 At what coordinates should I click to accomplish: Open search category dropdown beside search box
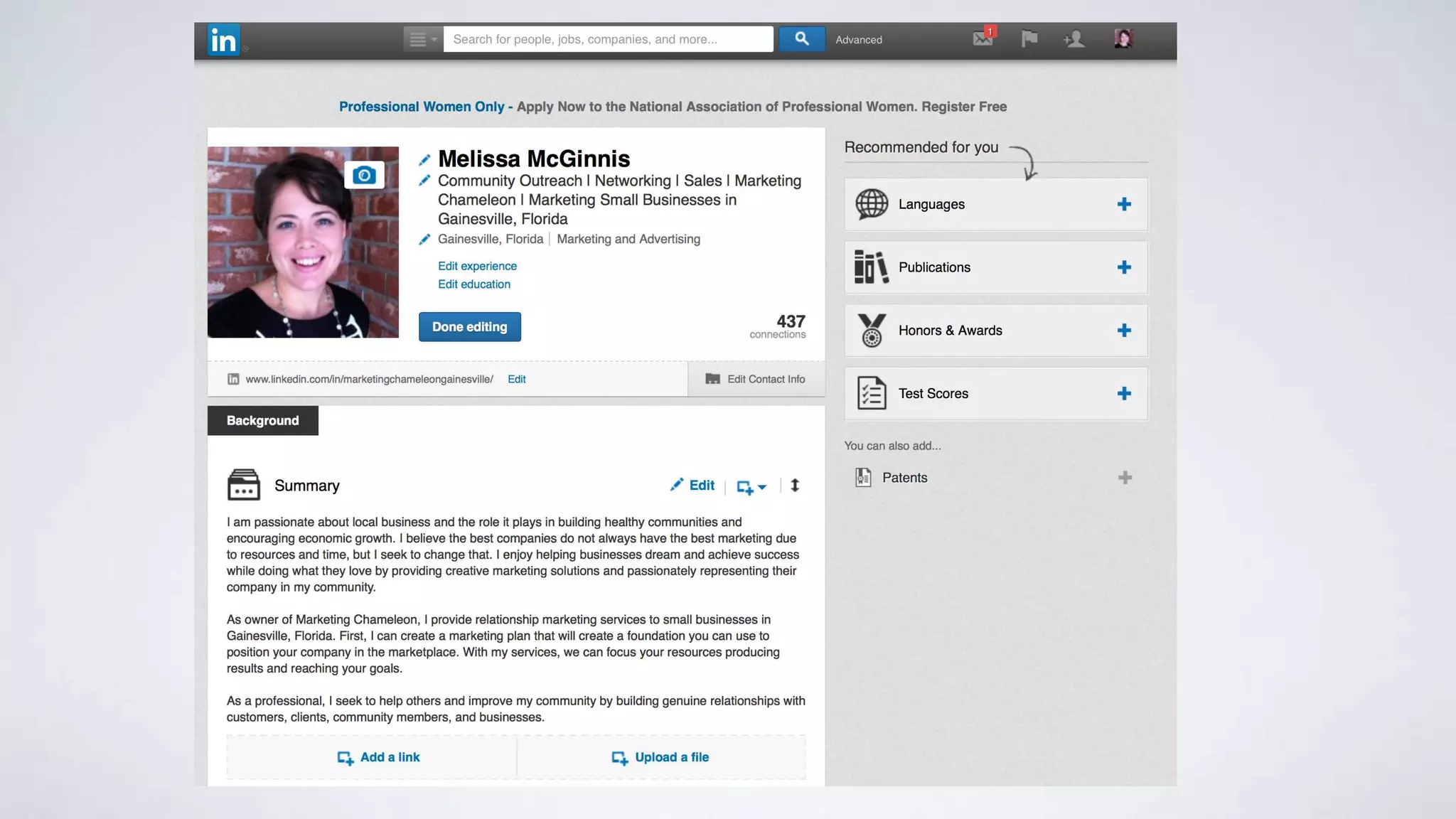(x=422, y=40)
